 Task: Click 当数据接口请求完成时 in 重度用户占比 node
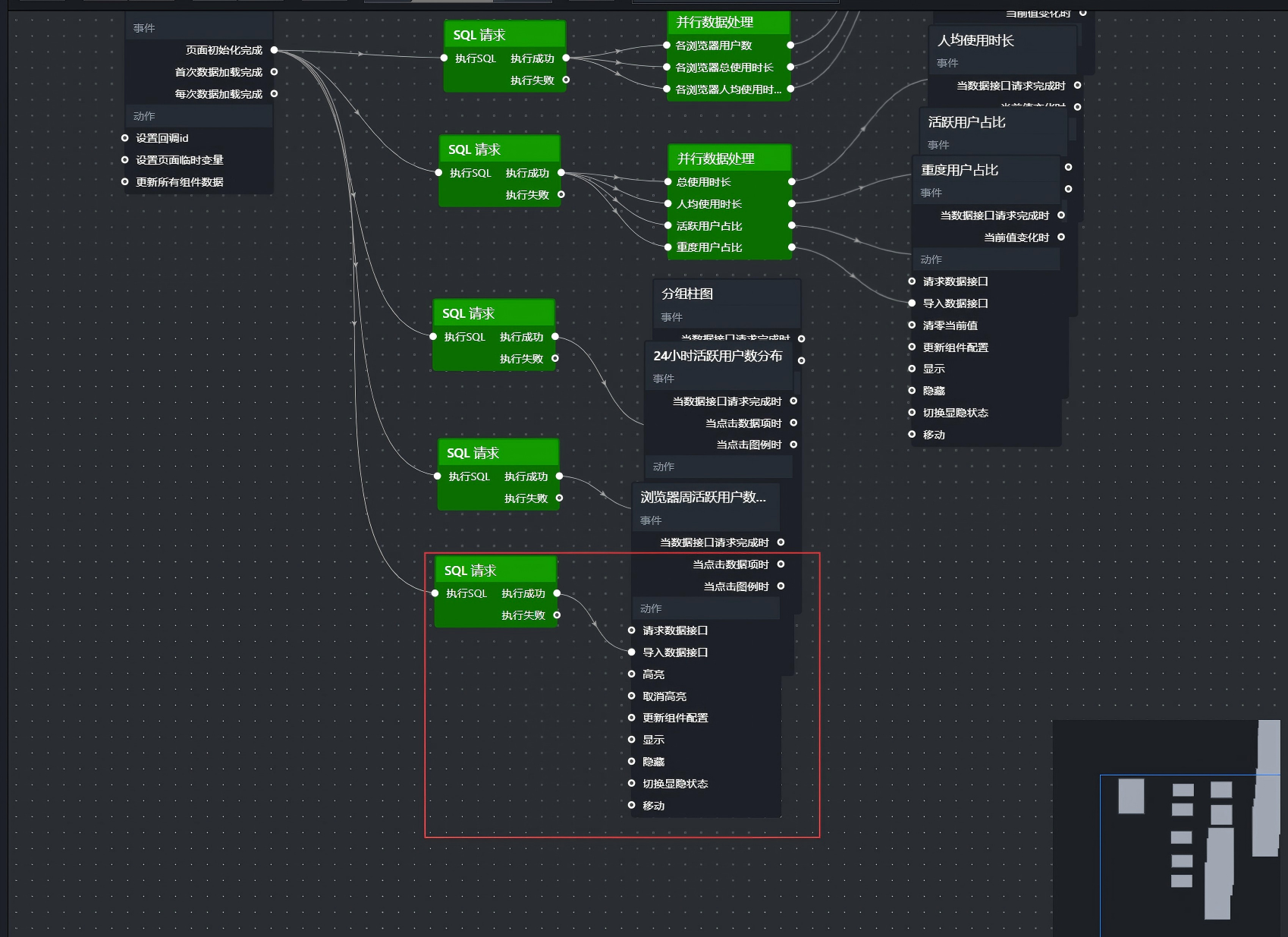(994, 215)
